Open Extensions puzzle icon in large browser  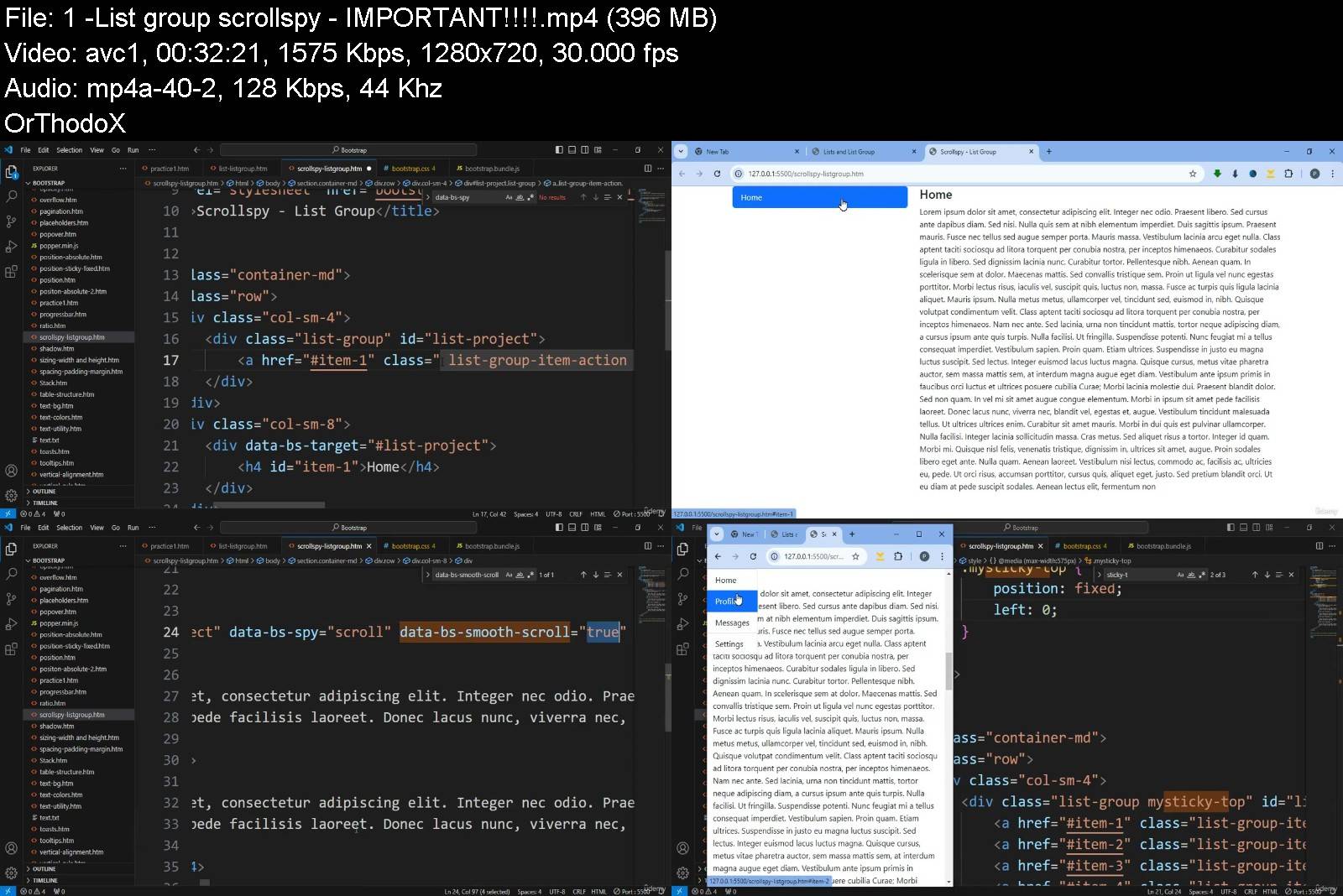pyautogui.click(x=1288, y=174)
